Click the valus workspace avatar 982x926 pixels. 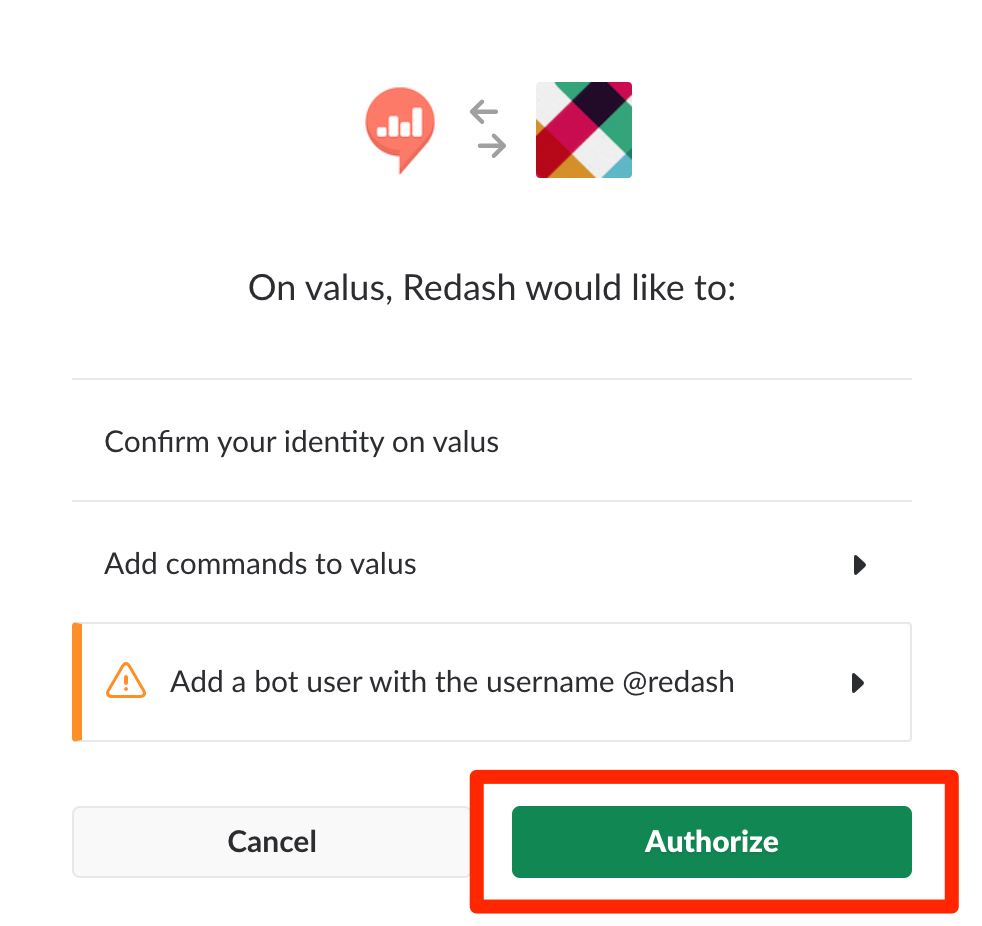[583, 130]
